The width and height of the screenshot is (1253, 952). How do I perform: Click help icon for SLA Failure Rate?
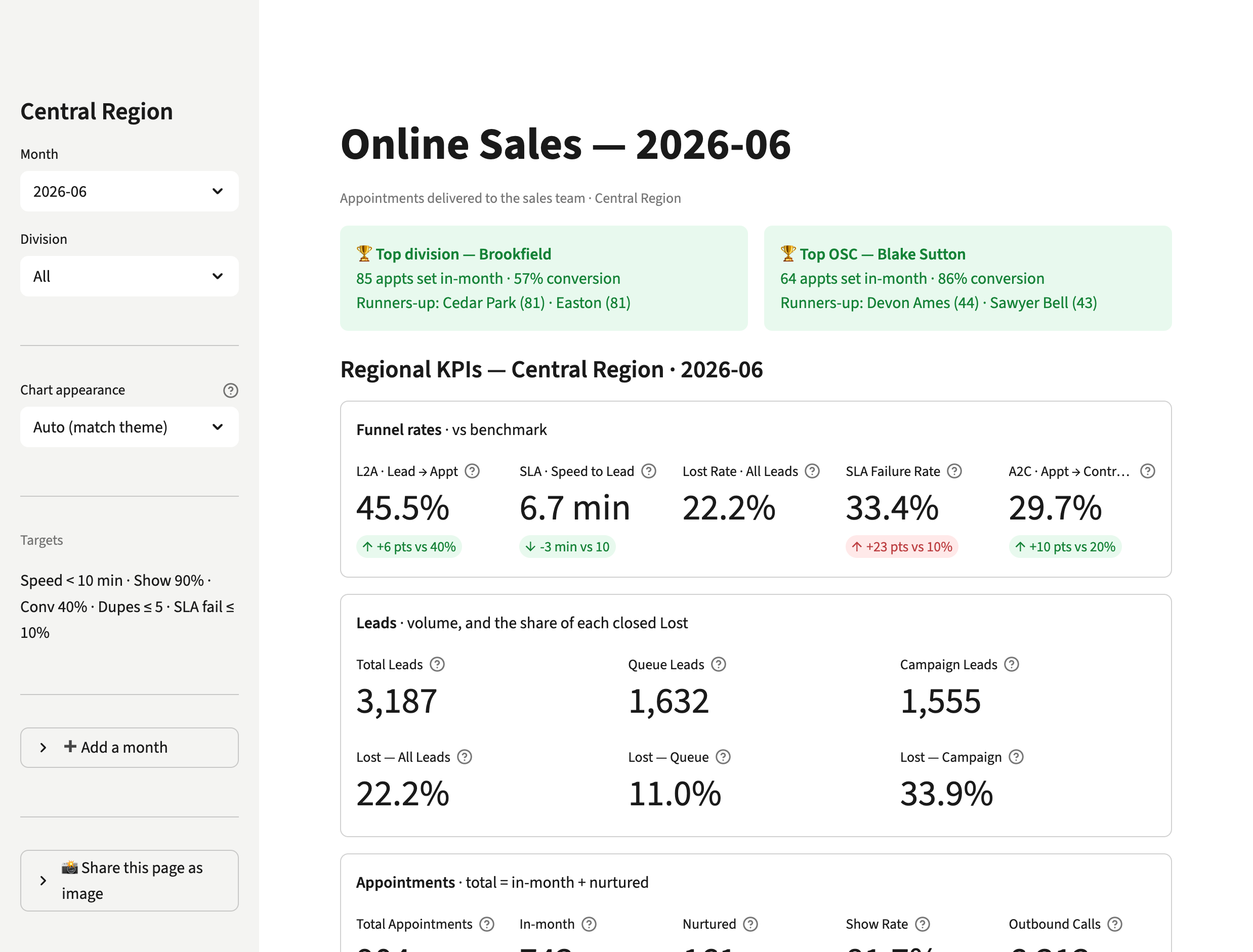coord(955,471)
